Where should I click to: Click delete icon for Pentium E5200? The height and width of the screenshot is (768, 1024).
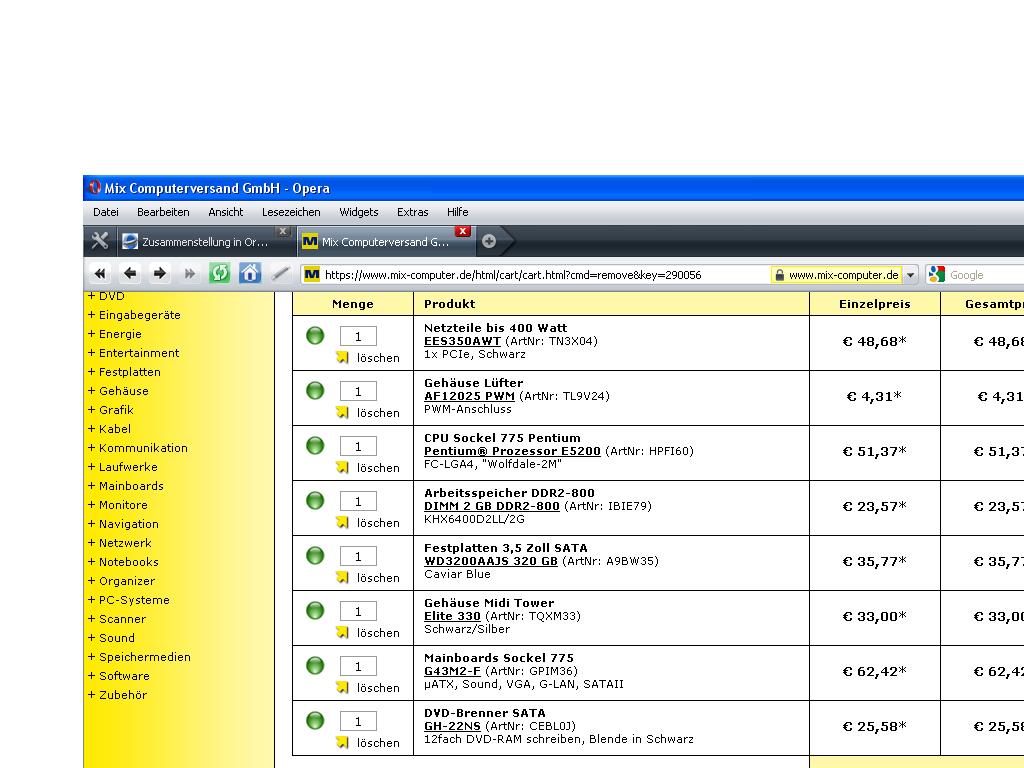click(x=342, y=467)
